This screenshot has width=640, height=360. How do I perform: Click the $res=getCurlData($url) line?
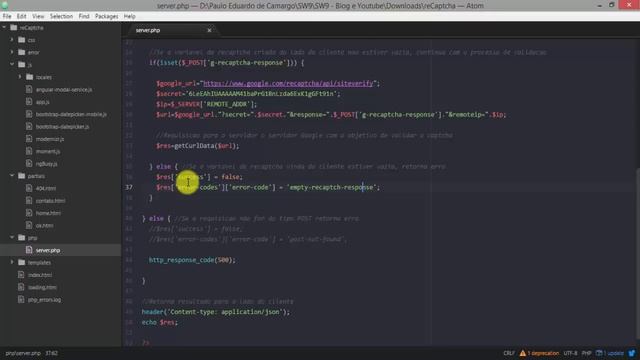[198, 146]
